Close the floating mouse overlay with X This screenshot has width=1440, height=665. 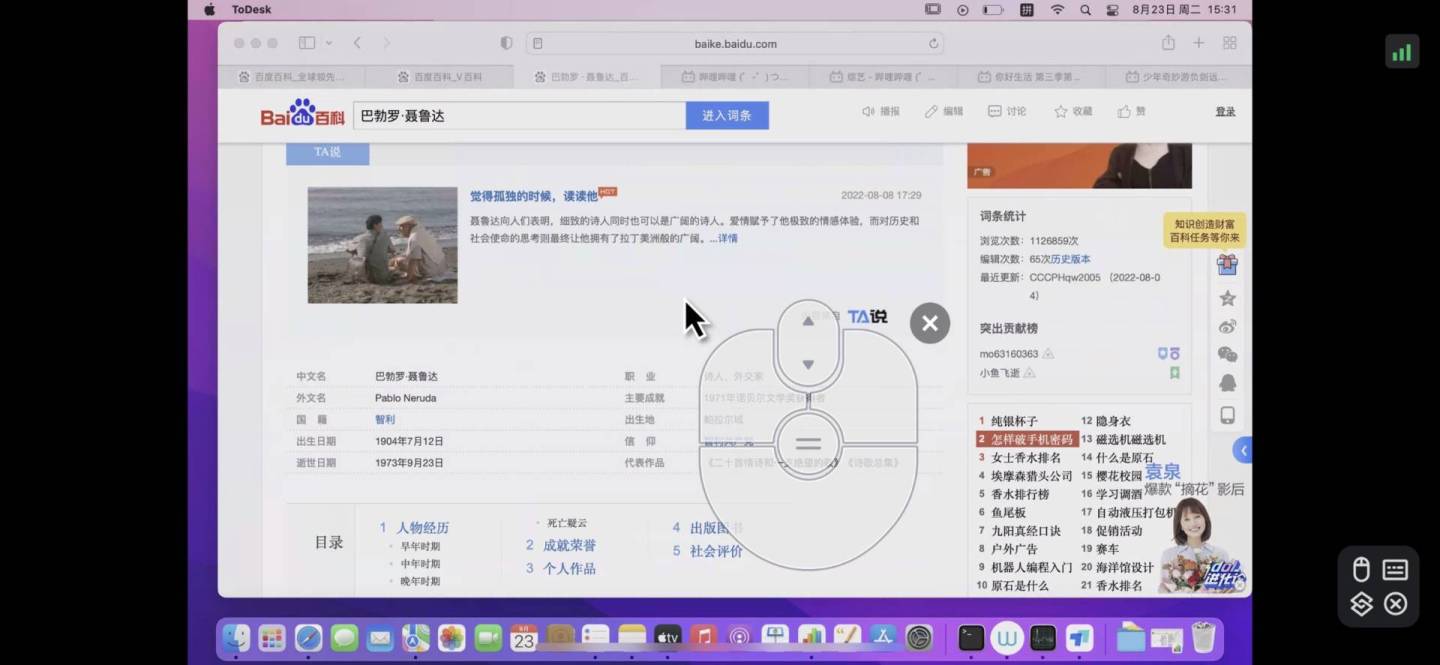930,323
